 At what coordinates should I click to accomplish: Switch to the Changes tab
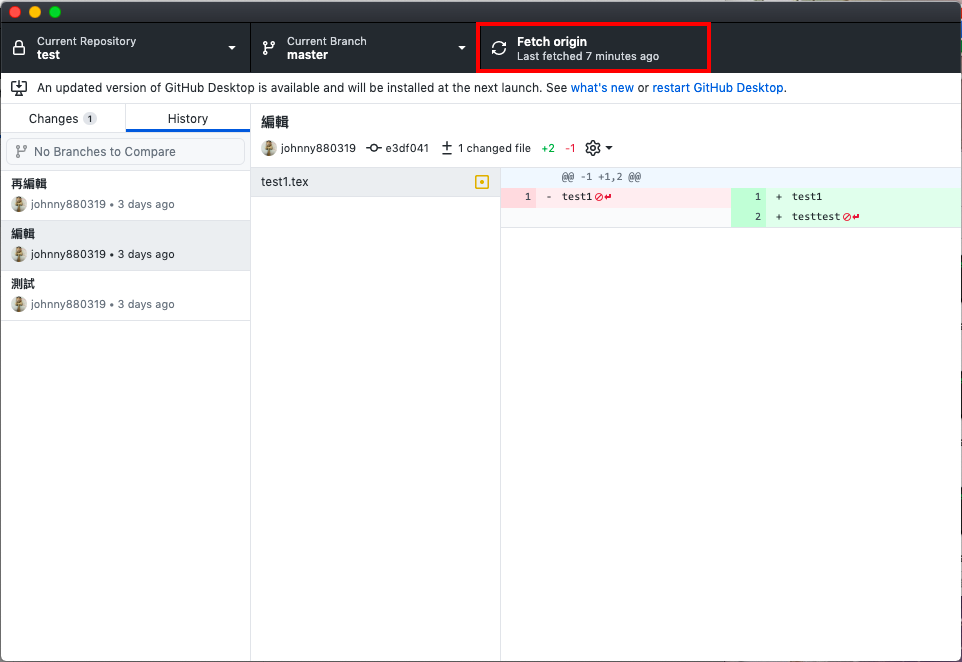click(x=62, y=119)
